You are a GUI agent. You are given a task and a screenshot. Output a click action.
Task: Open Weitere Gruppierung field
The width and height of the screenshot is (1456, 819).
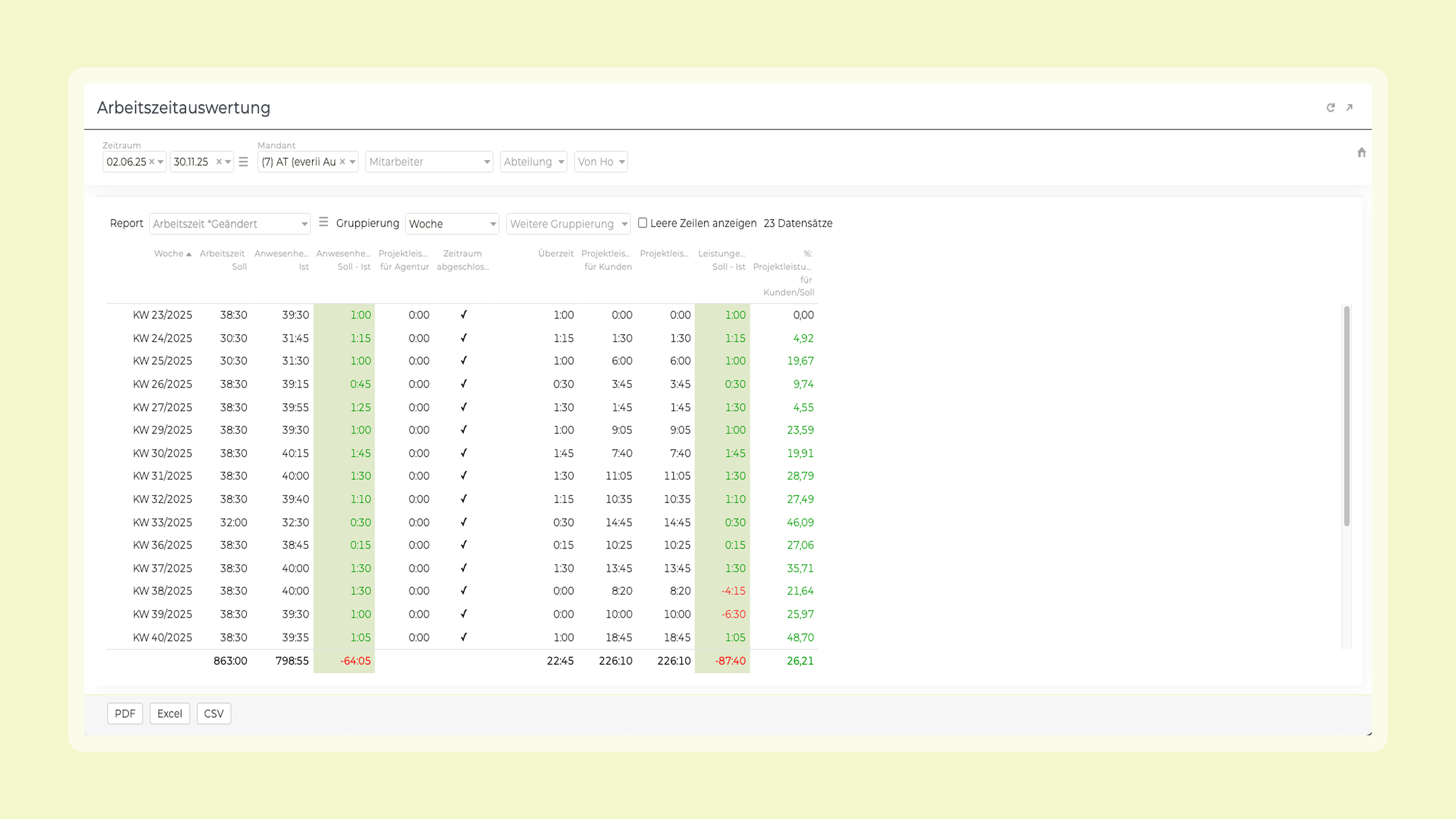pyautogui.click(x=568, y=224)
